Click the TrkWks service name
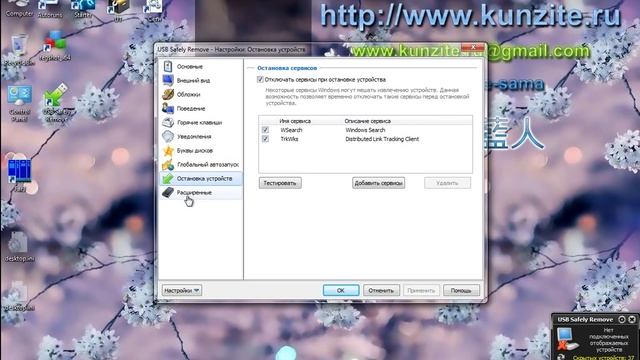Viewport: 640px width, 360px height. pyautogui.click(x=289, y=139)
